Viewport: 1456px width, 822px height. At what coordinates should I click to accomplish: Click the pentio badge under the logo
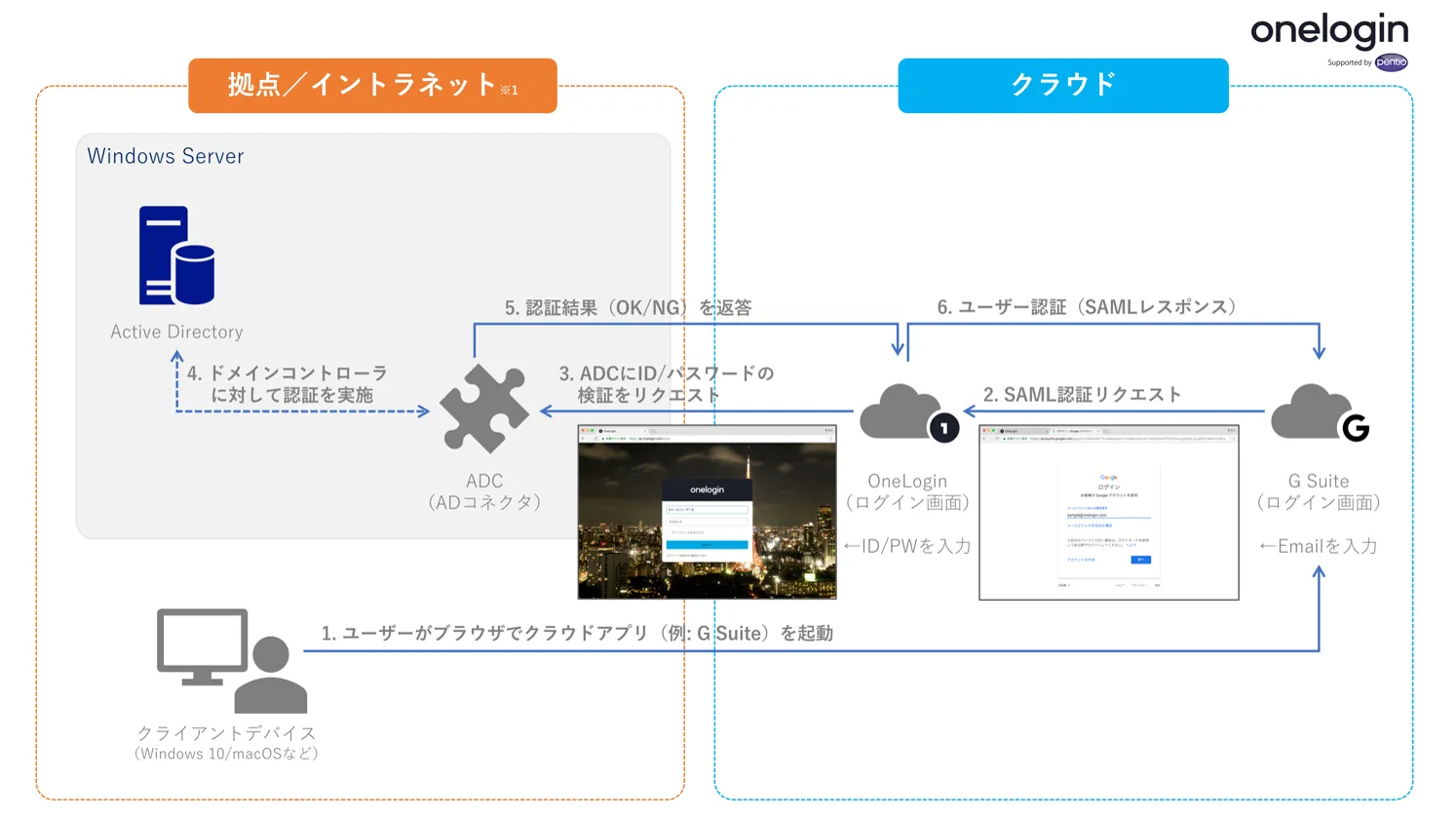pyautogui.click(x=1391, y=62)
